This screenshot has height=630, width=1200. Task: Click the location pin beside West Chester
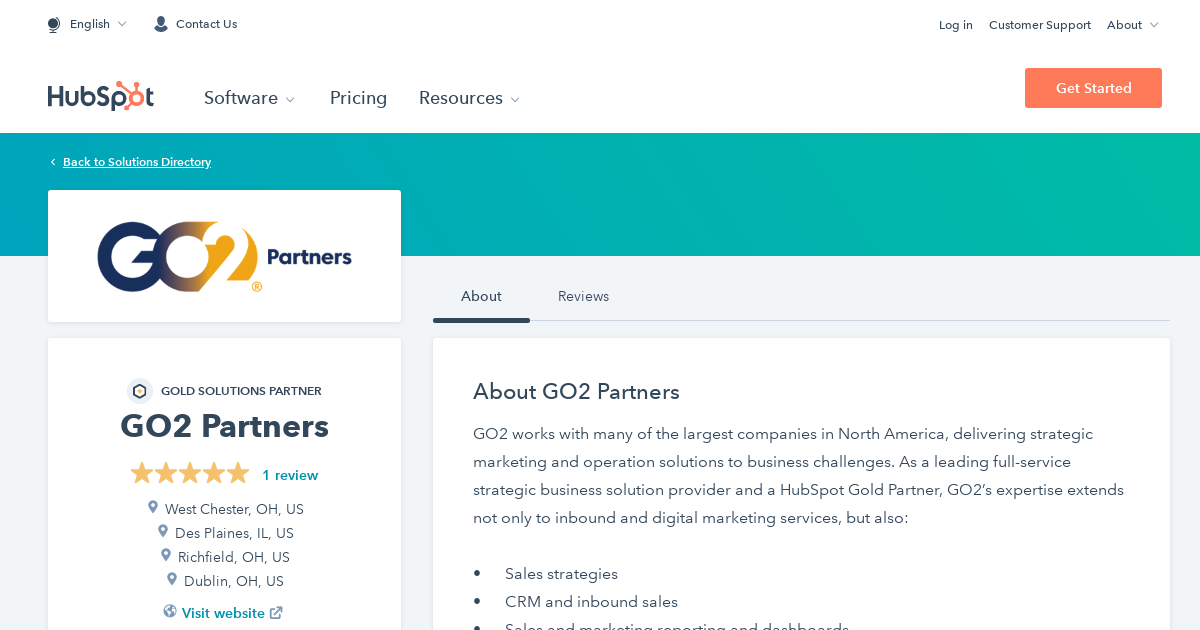point(152,506)
